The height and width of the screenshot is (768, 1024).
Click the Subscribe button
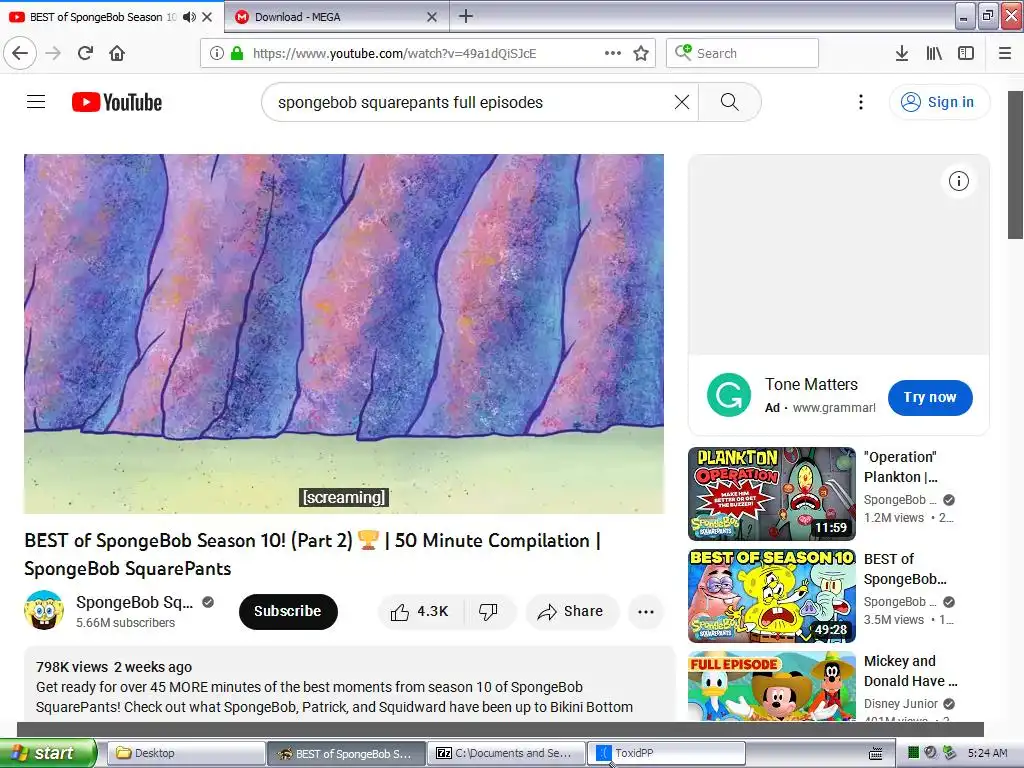click(288, 611)
